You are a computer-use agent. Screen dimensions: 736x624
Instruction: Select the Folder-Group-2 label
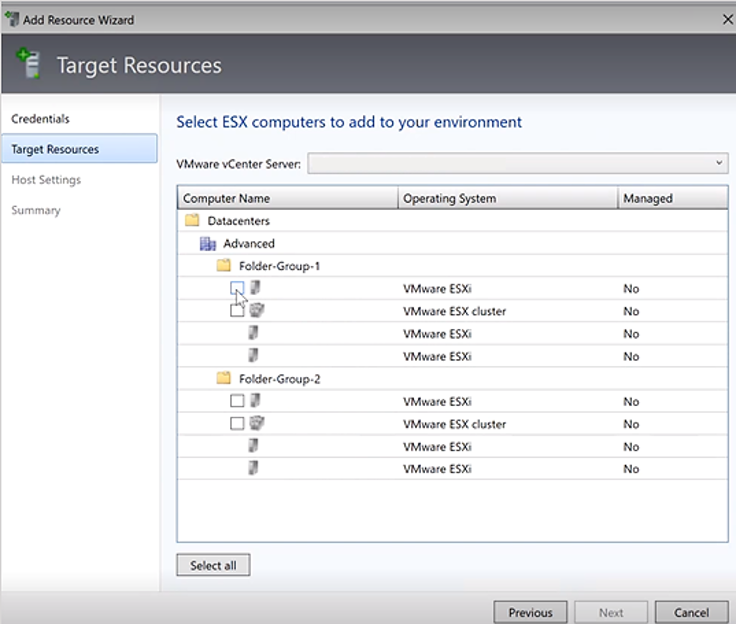pyautogui.click(x=279, y=378)
